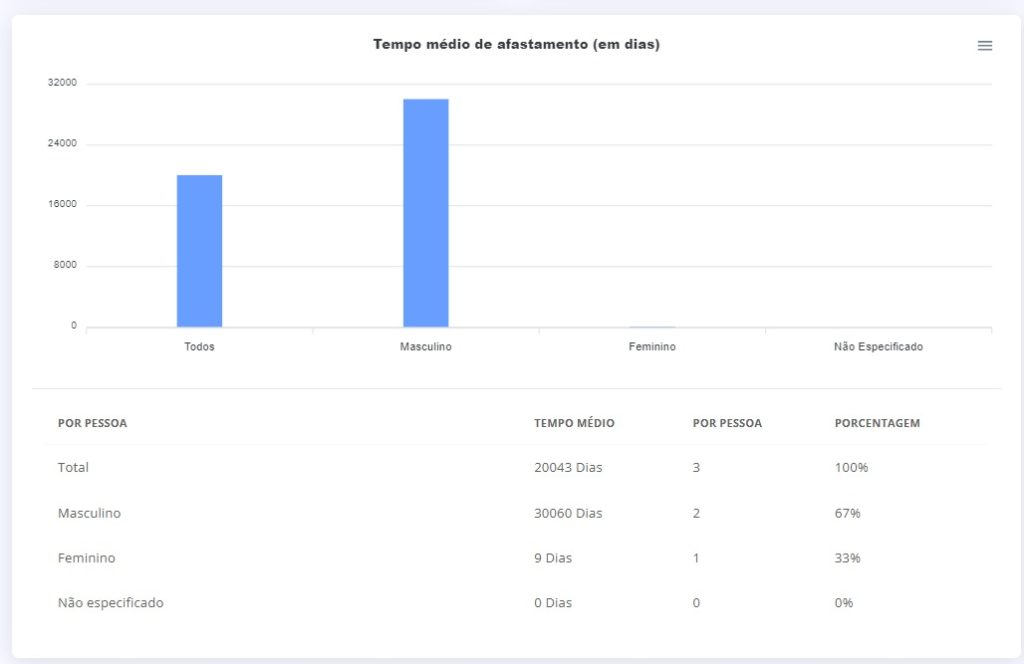Click the 67% percentage cell
This screenshot has width=1024, height=664.
point(847,513)
